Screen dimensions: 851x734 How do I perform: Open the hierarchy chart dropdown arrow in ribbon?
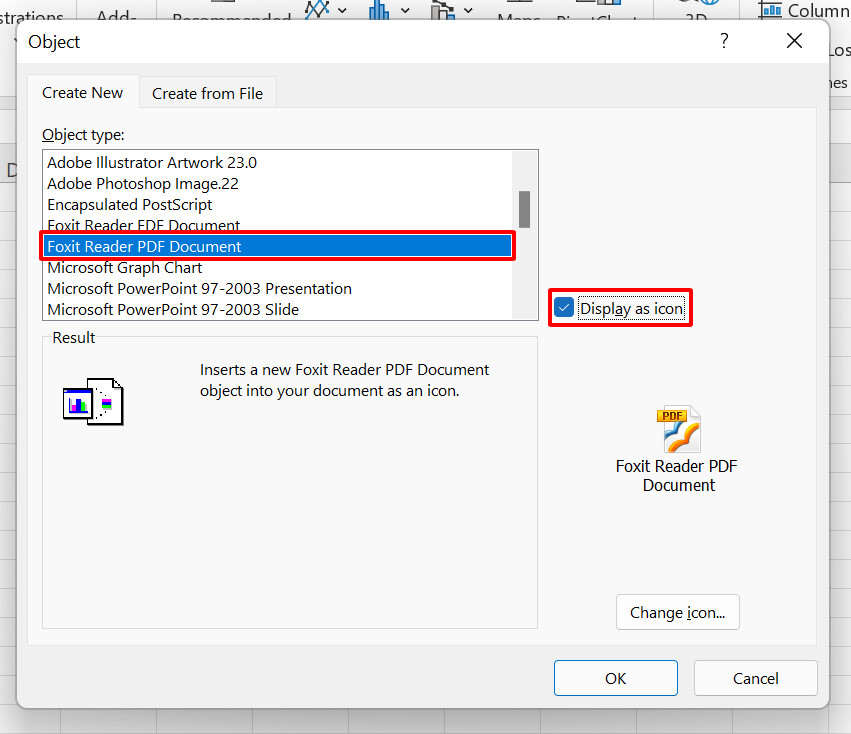click(x=468, y=10)
